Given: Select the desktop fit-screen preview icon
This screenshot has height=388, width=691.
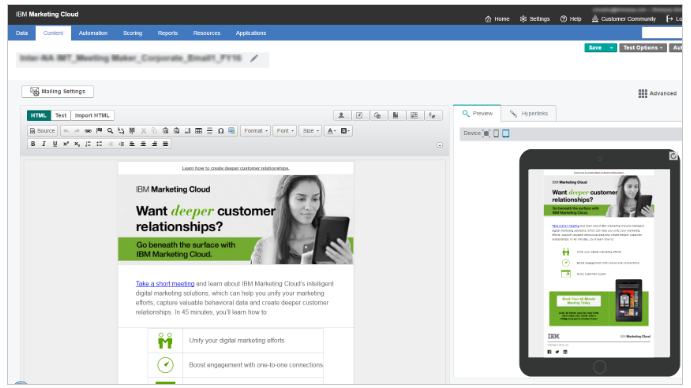Looking at the screenshot, I should (487, 133).
